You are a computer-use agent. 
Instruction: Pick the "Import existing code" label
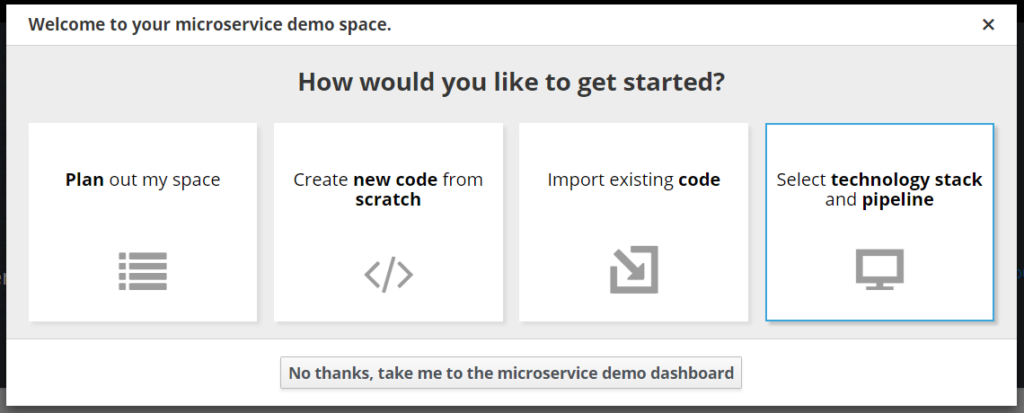click(x=633, y=180)
